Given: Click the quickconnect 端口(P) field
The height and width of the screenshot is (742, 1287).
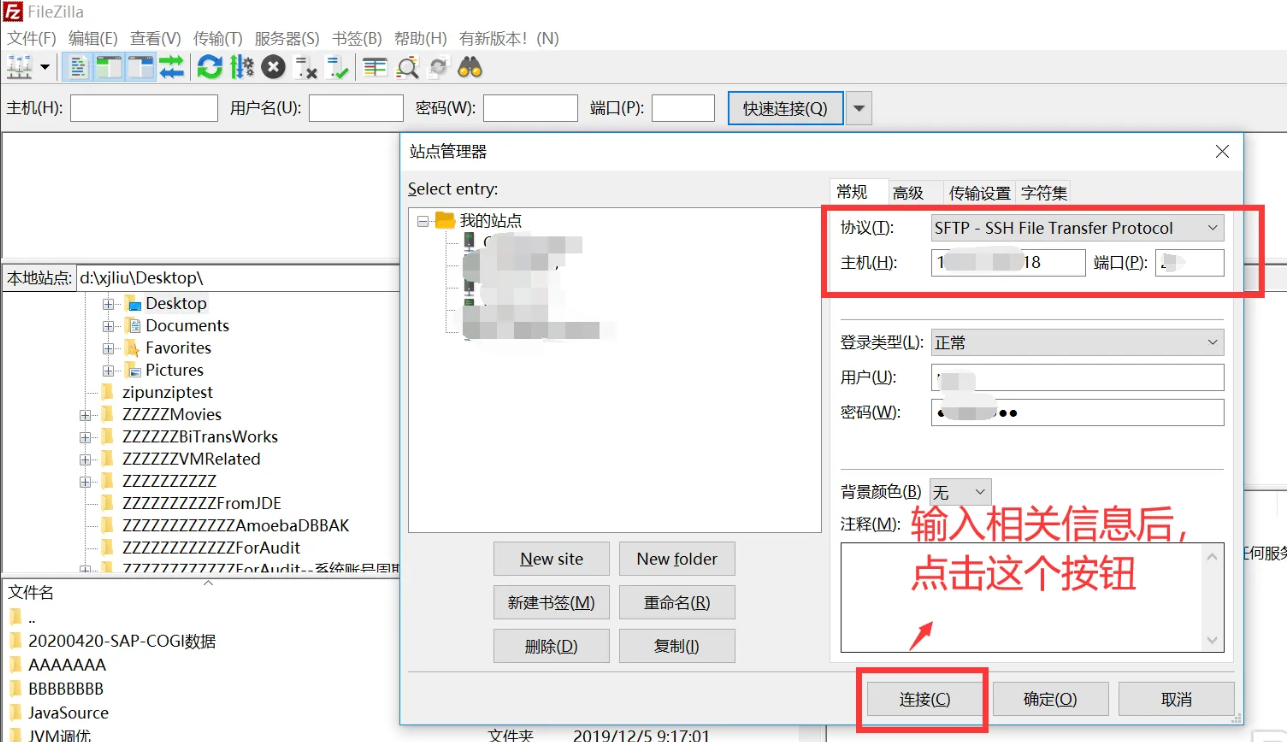Looking at the screenshot, I should 683,108.
